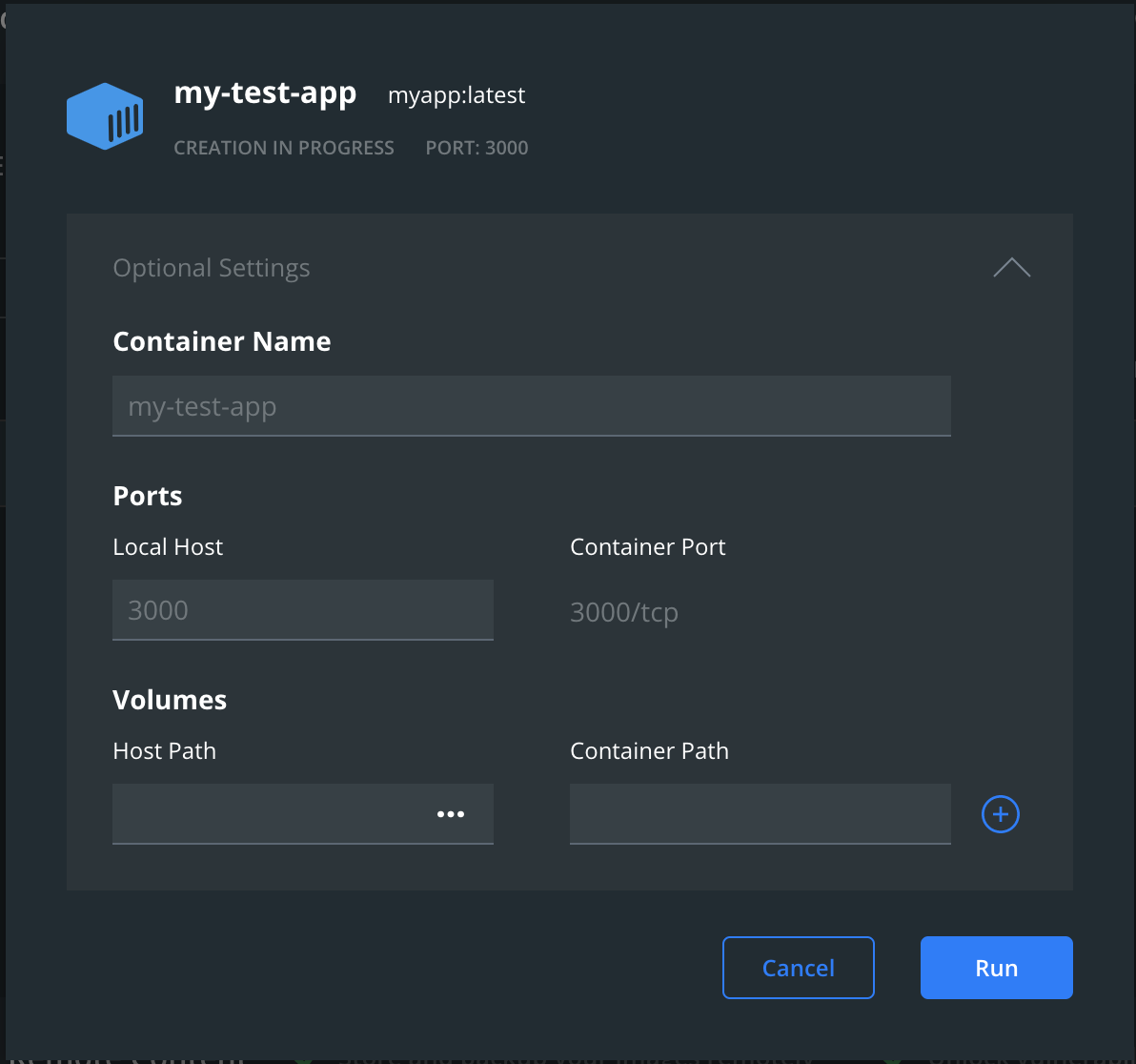Click the Run button
This screenshot has height=1064, width=1136.
tap(996, 968)
